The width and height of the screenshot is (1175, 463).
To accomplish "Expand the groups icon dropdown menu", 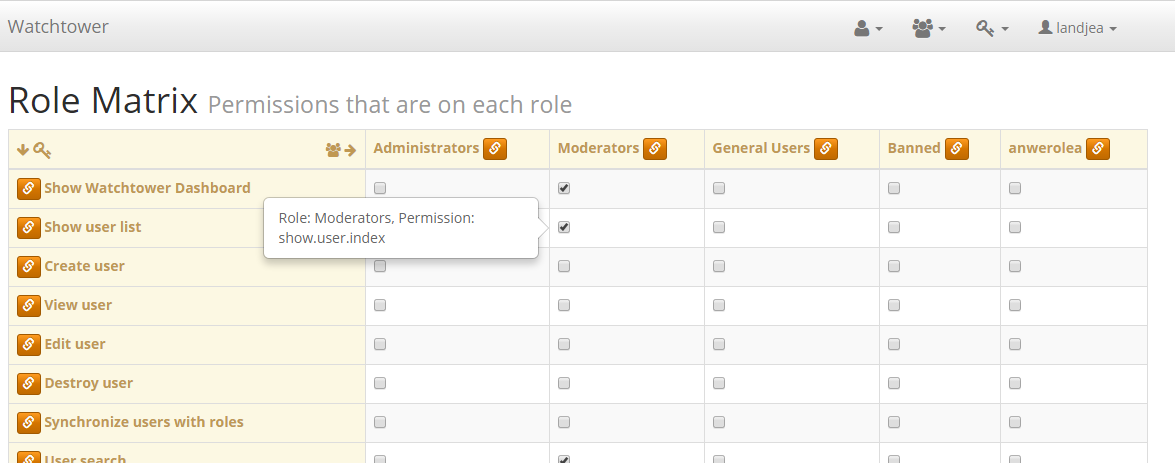I will pos(928,28).
